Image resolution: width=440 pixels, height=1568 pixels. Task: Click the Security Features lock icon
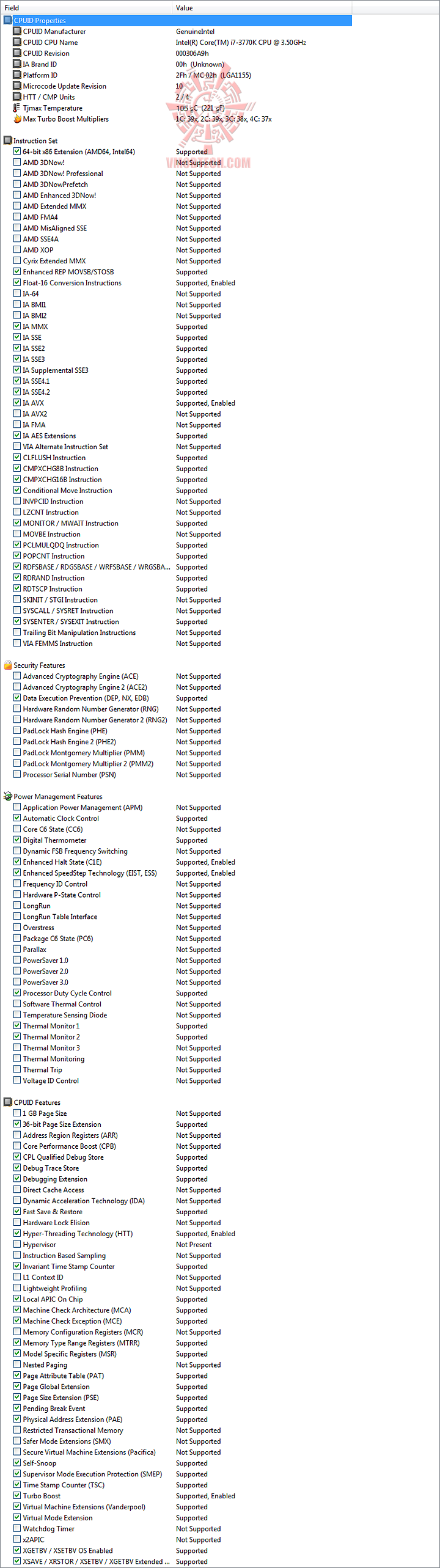tap(8, 665)
